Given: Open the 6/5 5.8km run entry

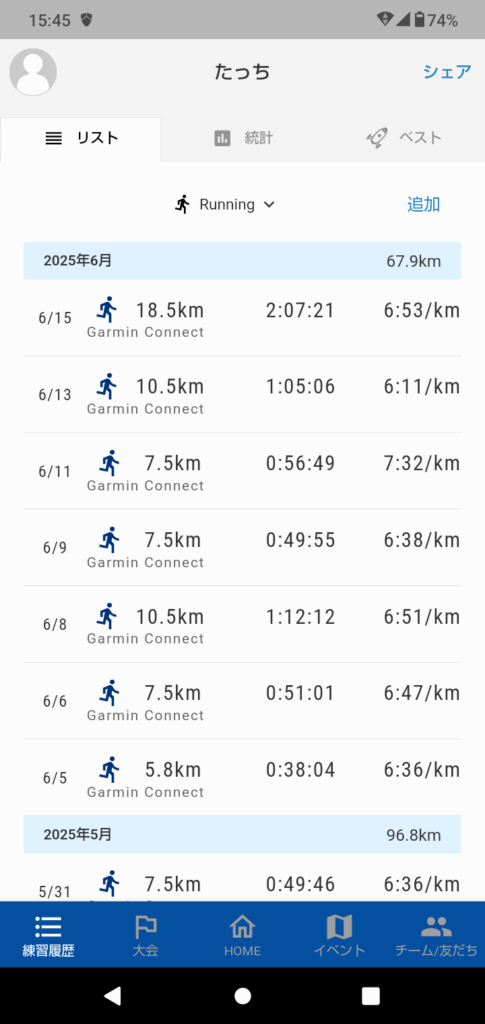Looking at the screenshot, I should pyautogui.click(x=242, y=777).
